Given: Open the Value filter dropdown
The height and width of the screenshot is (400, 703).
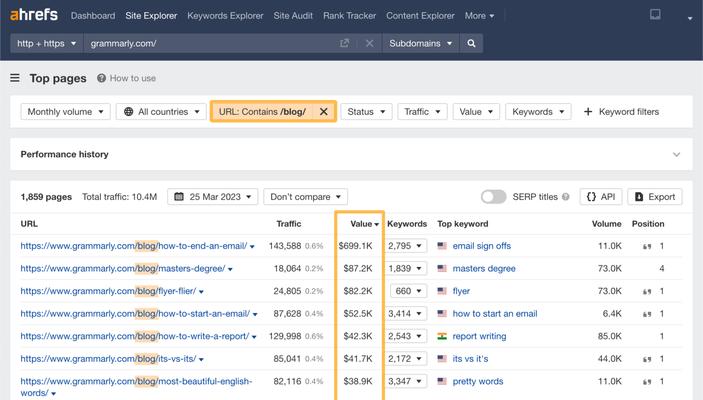Looking at the screenshot, I should pos(476,112).
